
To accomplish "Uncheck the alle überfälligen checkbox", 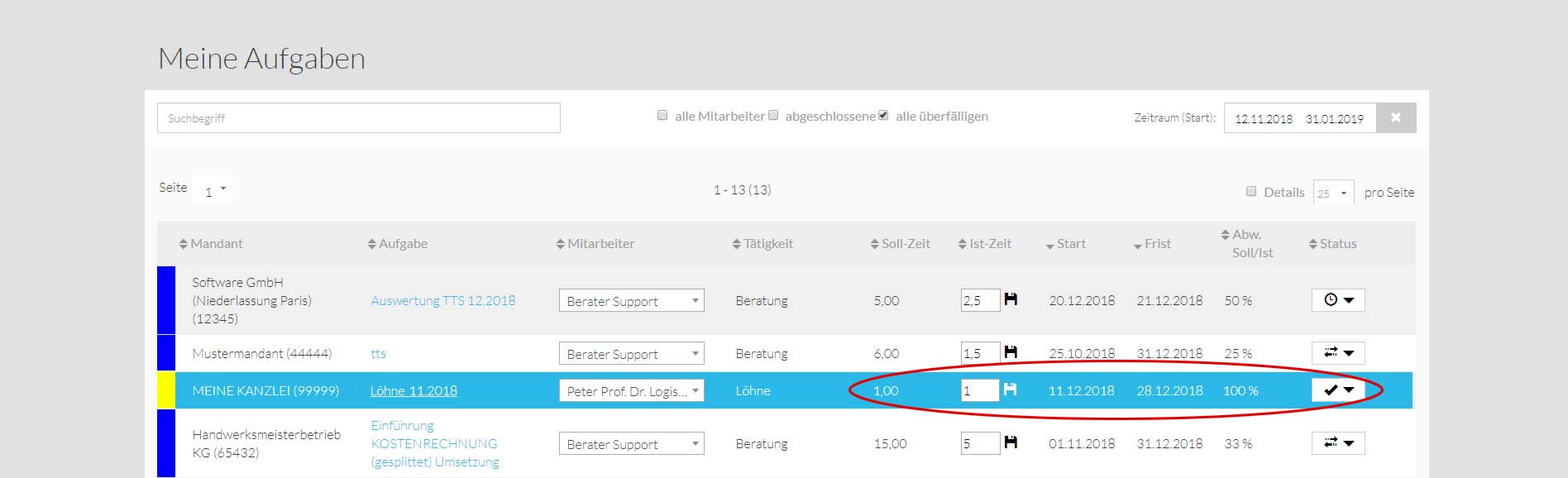I will pyautogui.click(x=883, y=116).
